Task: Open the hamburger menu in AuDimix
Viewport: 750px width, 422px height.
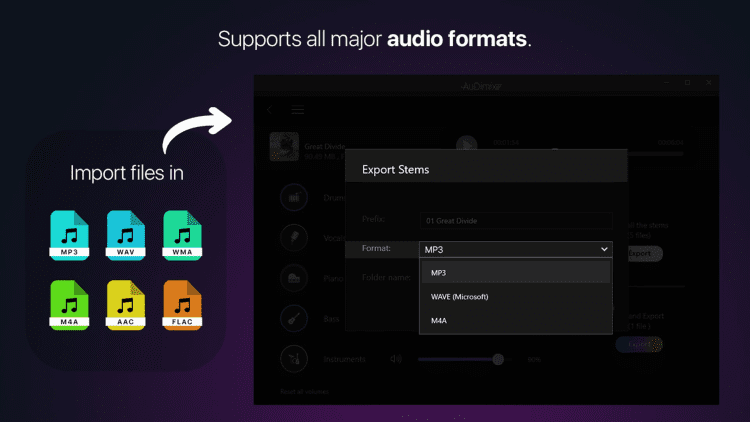Action: pyautogui.click(x=298, y=110)
